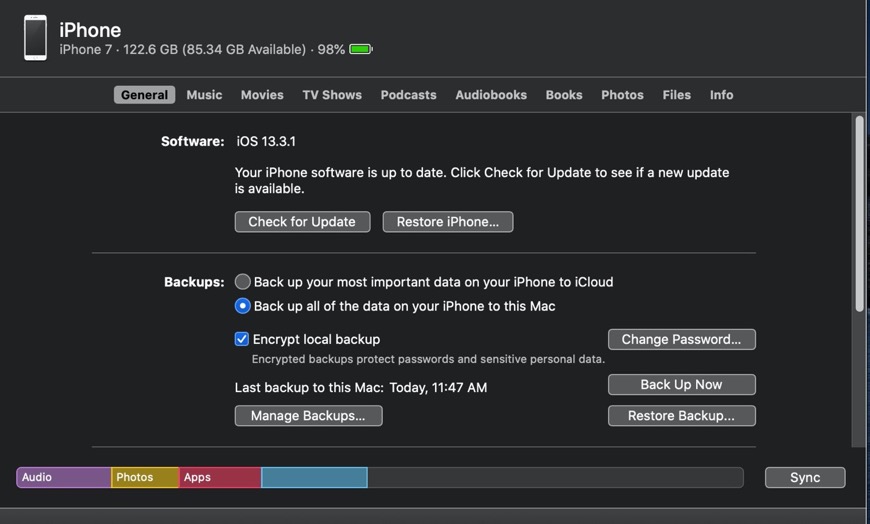Click the Back Up Now button
The height and width of the screenshot is (524, 870).
(x=682, y=385)
